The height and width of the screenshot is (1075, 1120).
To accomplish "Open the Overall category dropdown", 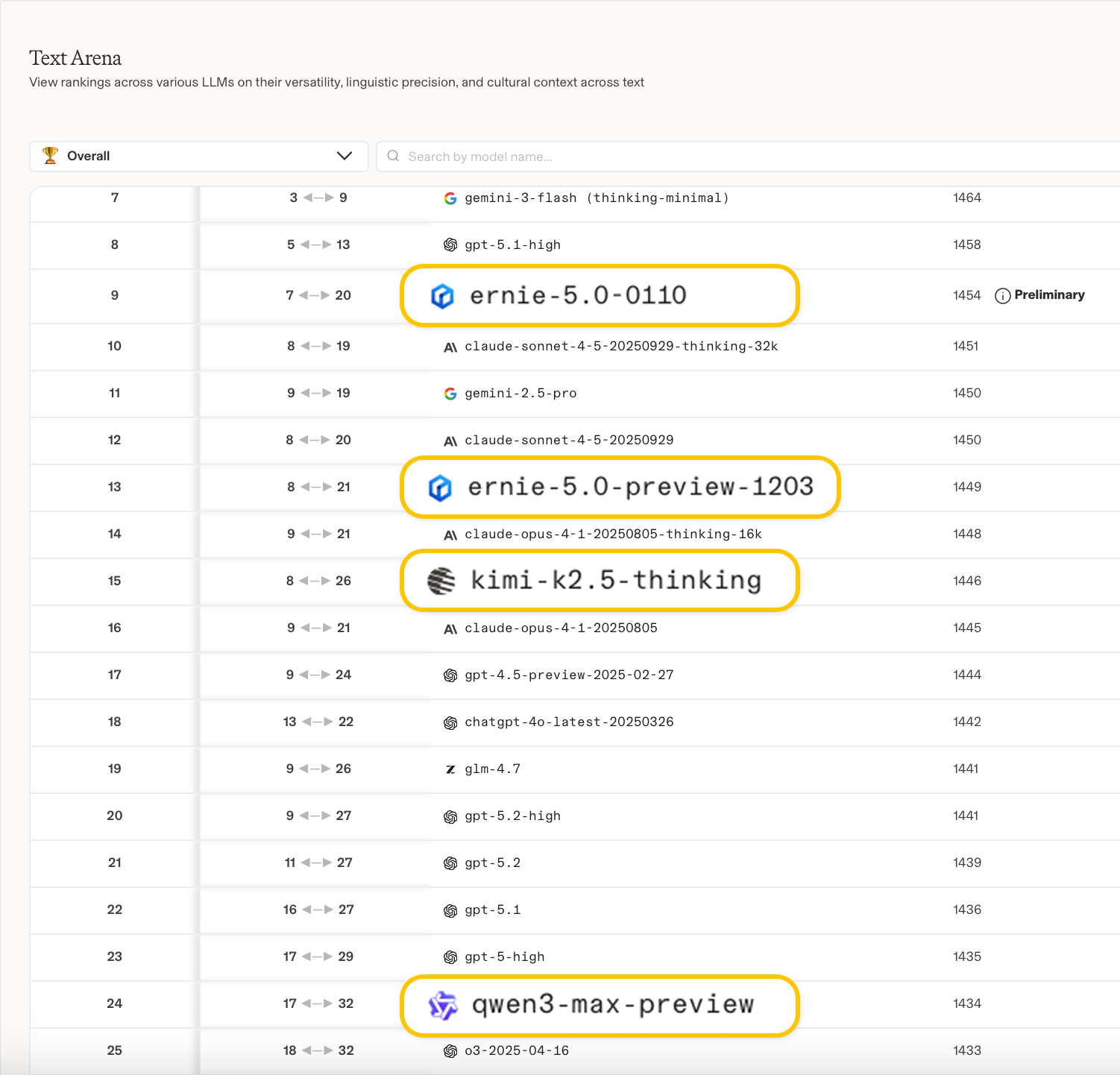I will pos(198,156).
